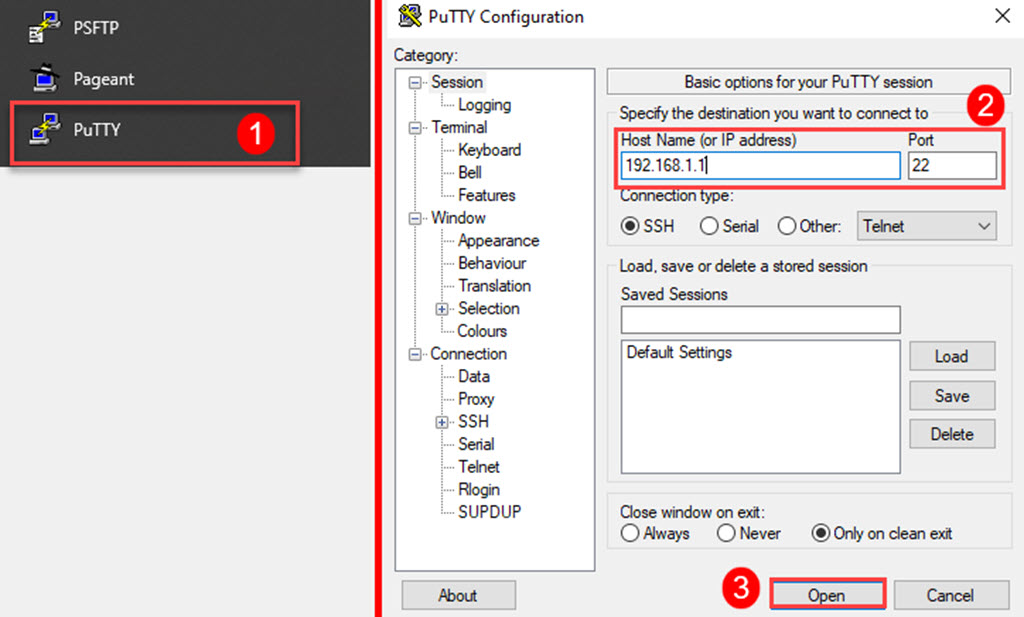Open Rlogin settings category
The image size is (1024, 617).
pos(479,490)
